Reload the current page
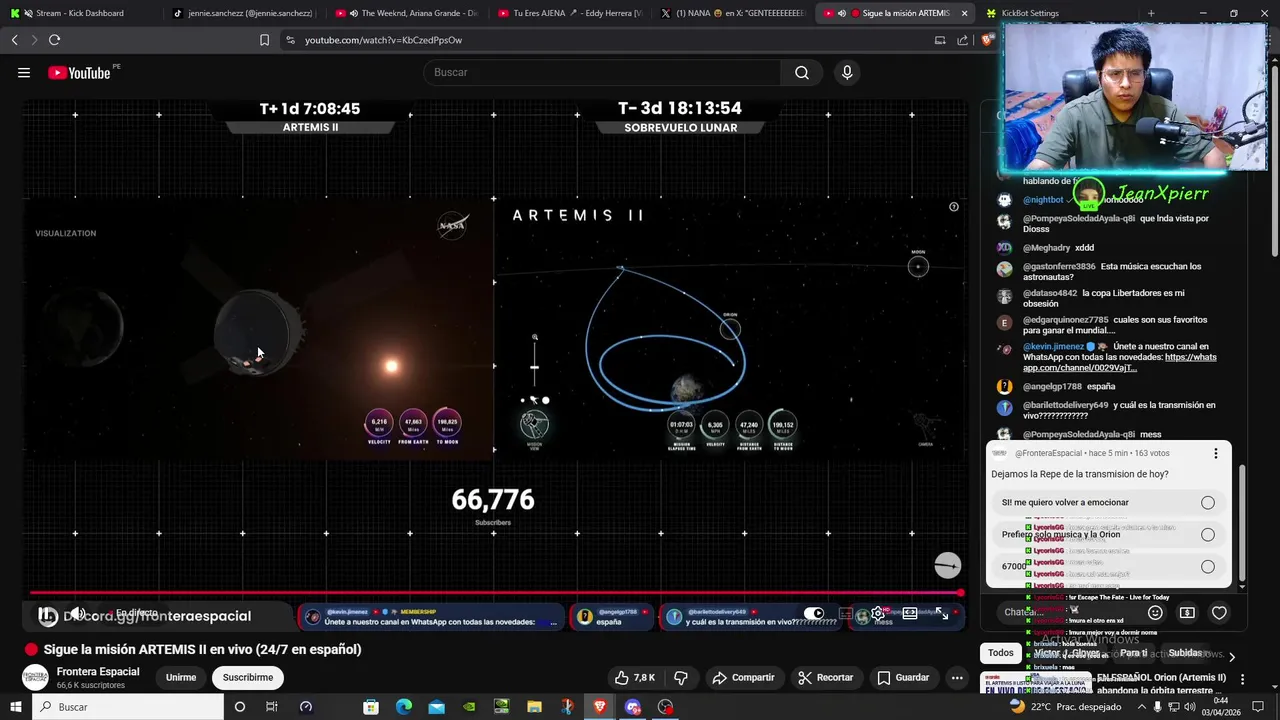Image resolution: width=1280 pixels, height=720 pixels. [54, 40]
